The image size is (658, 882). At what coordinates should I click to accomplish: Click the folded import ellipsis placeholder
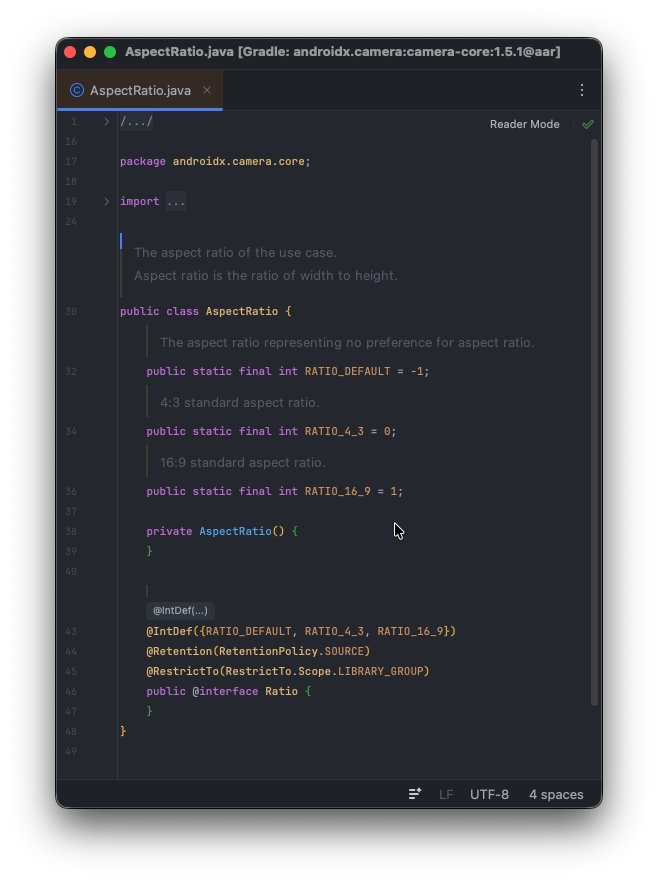pos(176,202)
